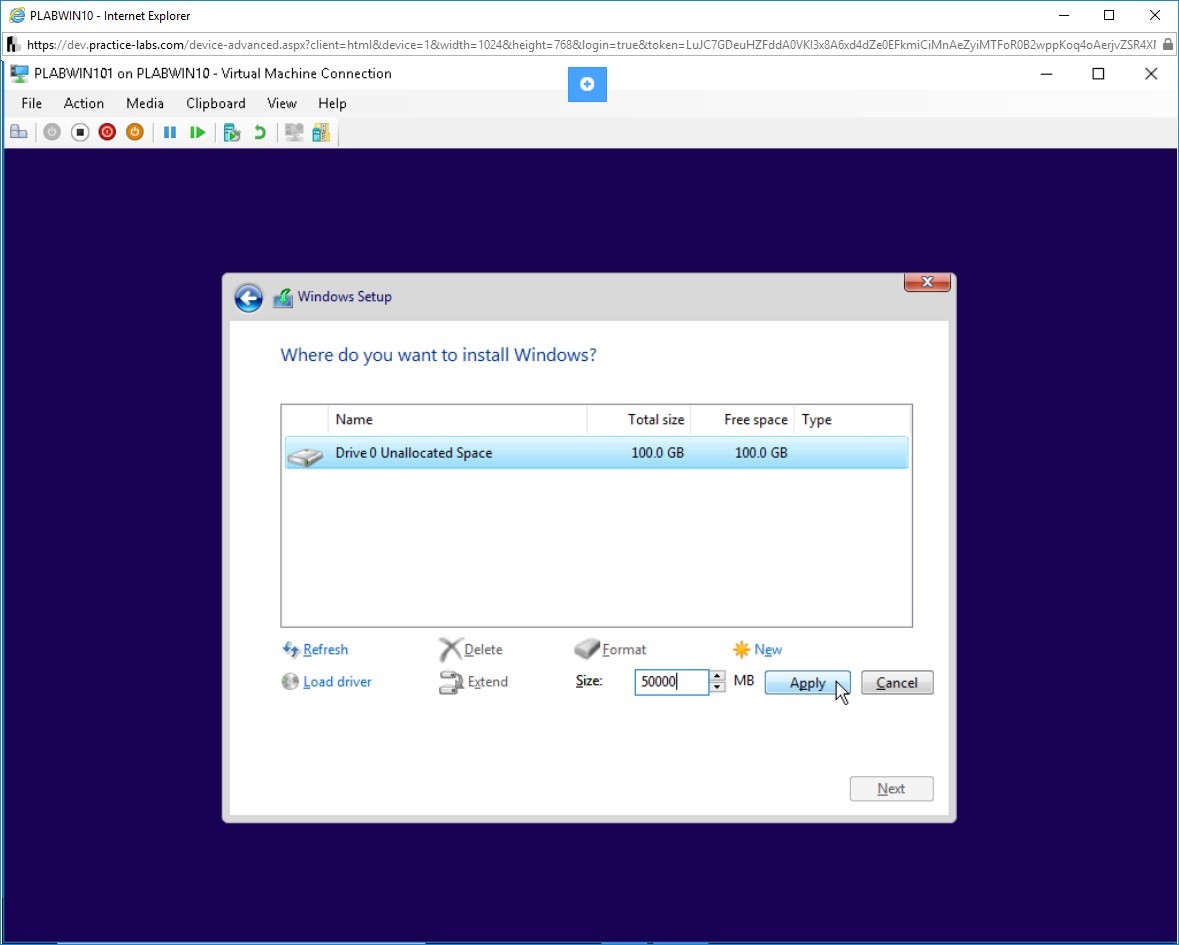The image size is (1179, 945).
Task: Click the Ctrl+Alt+Delete toolbar icon
Action: pos(19,133)
